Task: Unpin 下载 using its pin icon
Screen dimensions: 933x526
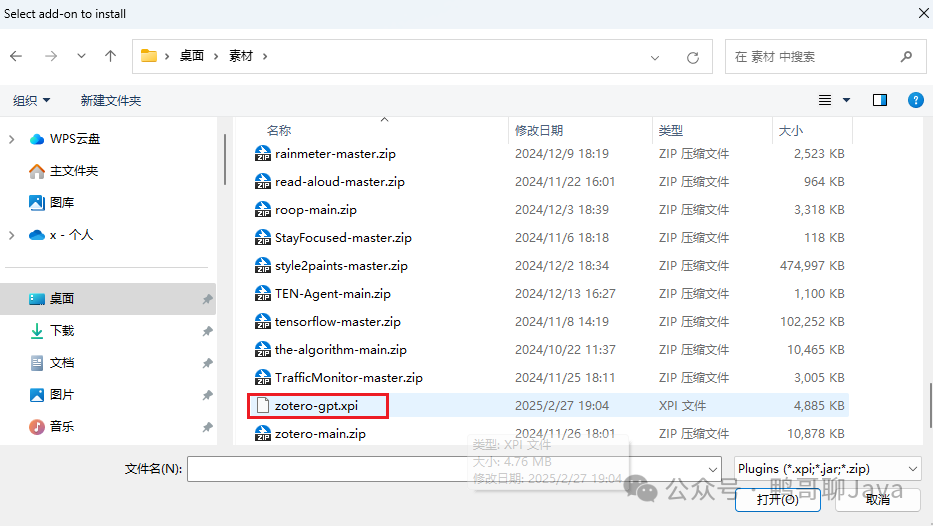Action: coord(207,331)
